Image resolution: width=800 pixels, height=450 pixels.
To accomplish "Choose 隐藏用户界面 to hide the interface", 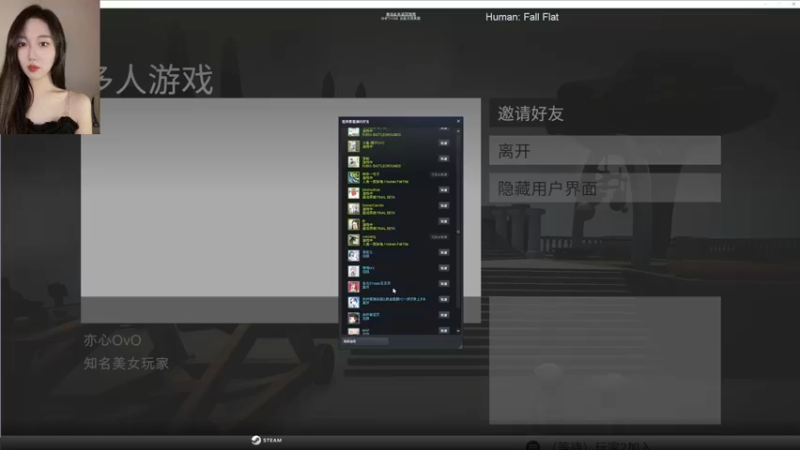I will 605,188.
